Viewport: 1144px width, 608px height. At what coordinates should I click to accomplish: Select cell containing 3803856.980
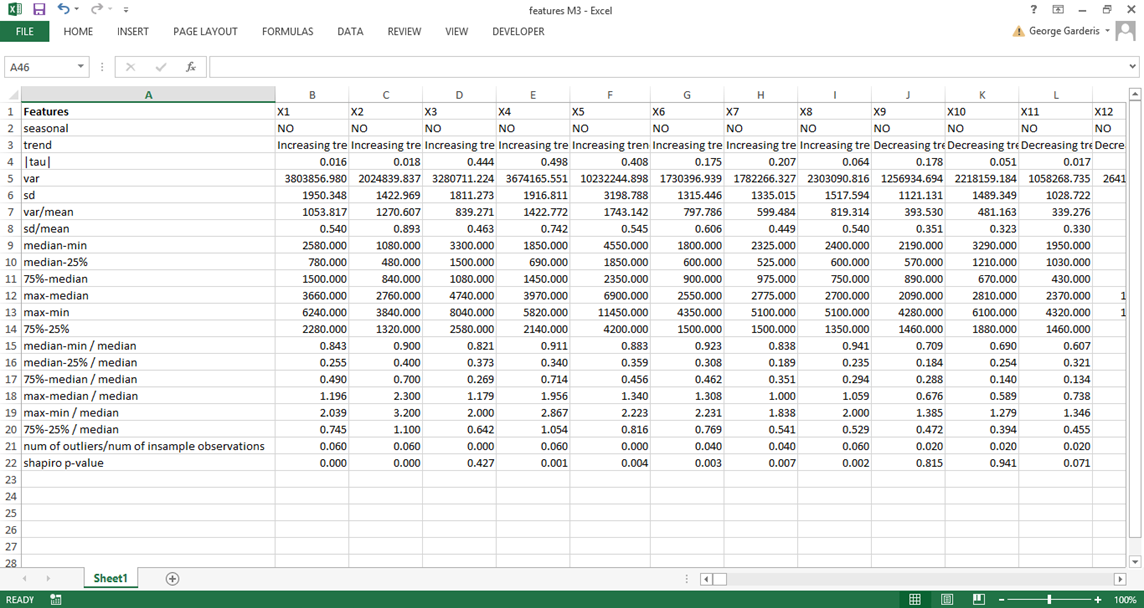pos(312,179)
